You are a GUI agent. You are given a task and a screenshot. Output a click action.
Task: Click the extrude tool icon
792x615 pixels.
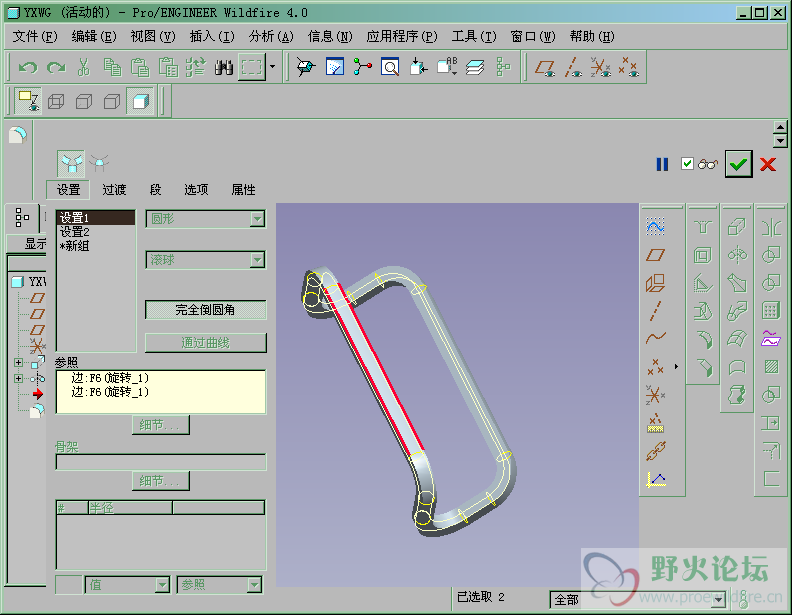[x=737, y=227]
